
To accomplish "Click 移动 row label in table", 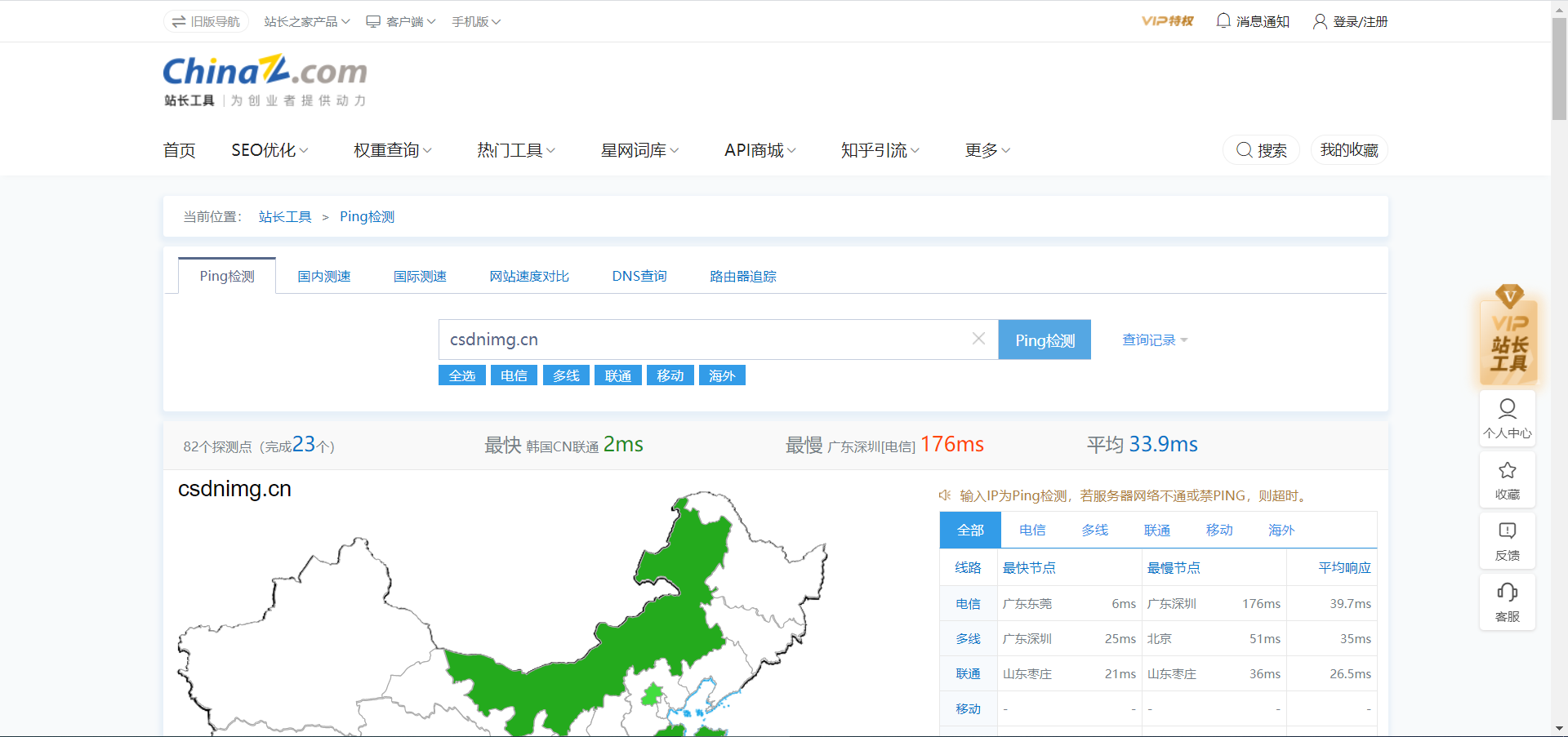I will [968, 708].
